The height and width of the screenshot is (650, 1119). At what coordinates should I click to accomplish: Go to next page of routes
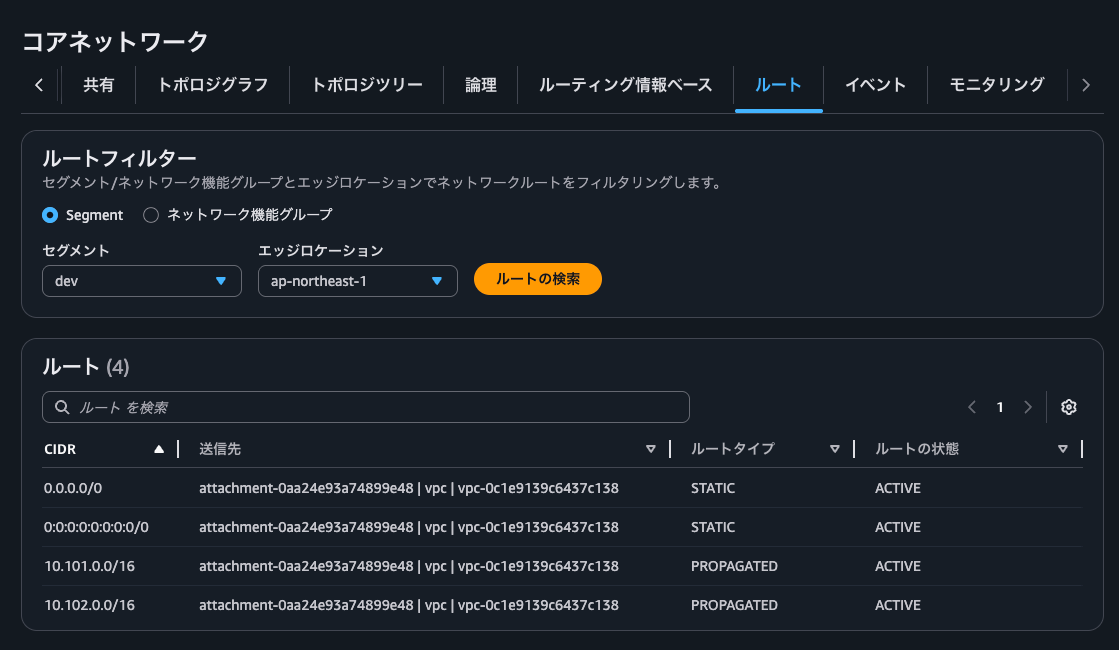pyautogui.click(x=1028, y=407)
